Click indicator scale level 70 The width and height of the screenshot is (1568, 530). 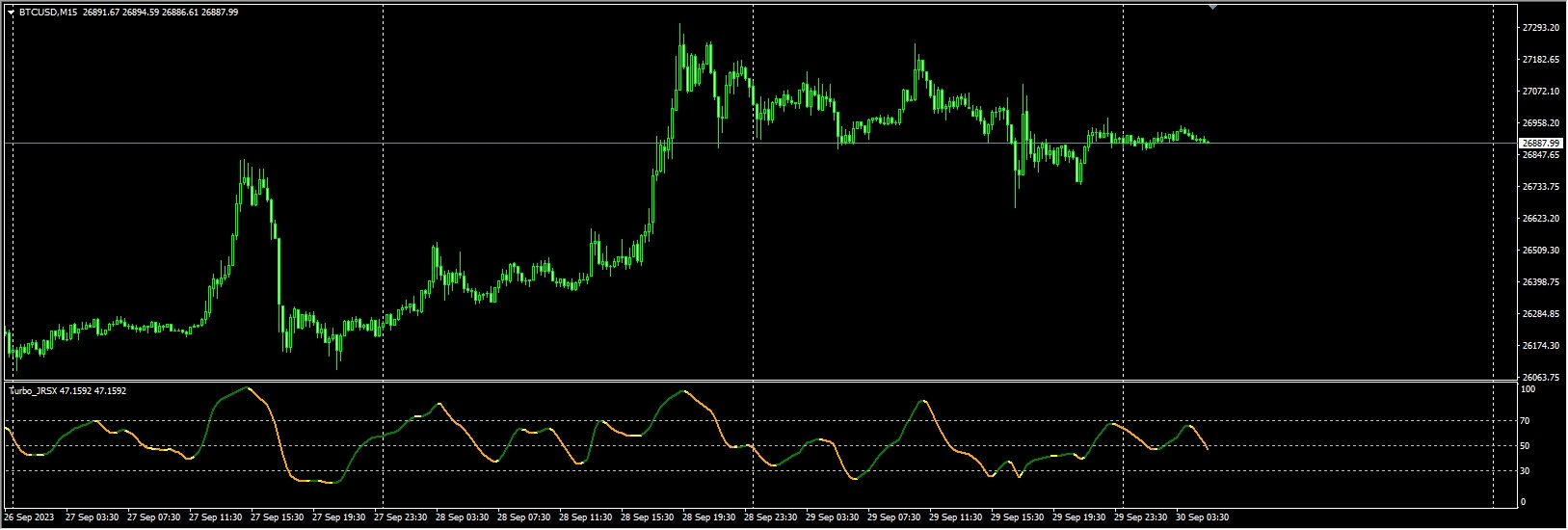[1526, 421]
